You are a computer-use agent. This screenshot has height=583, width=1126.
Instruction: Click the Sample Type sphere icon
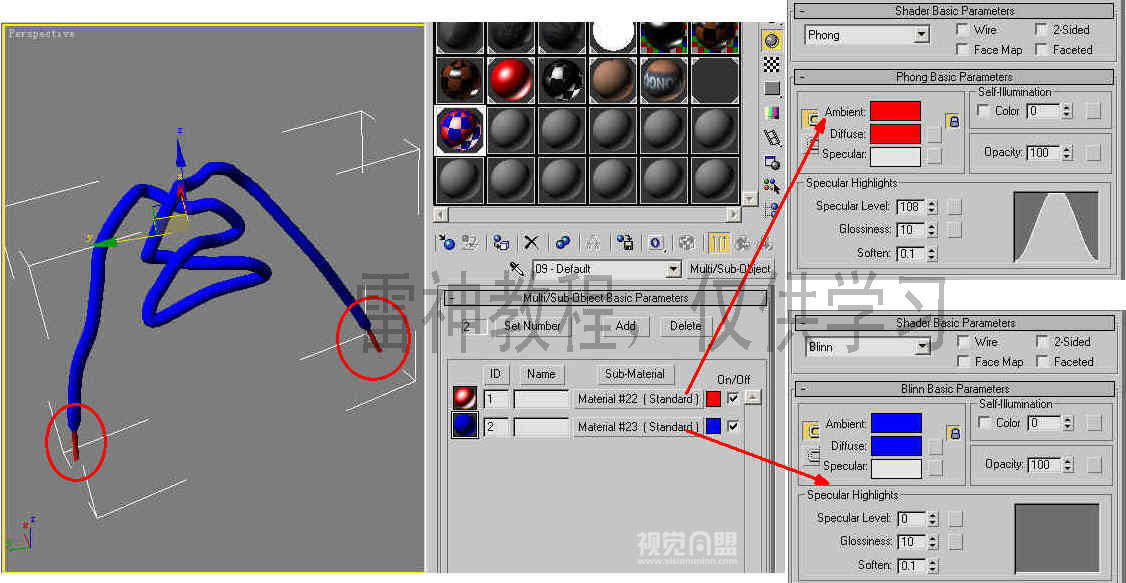[x=771, y=40]
